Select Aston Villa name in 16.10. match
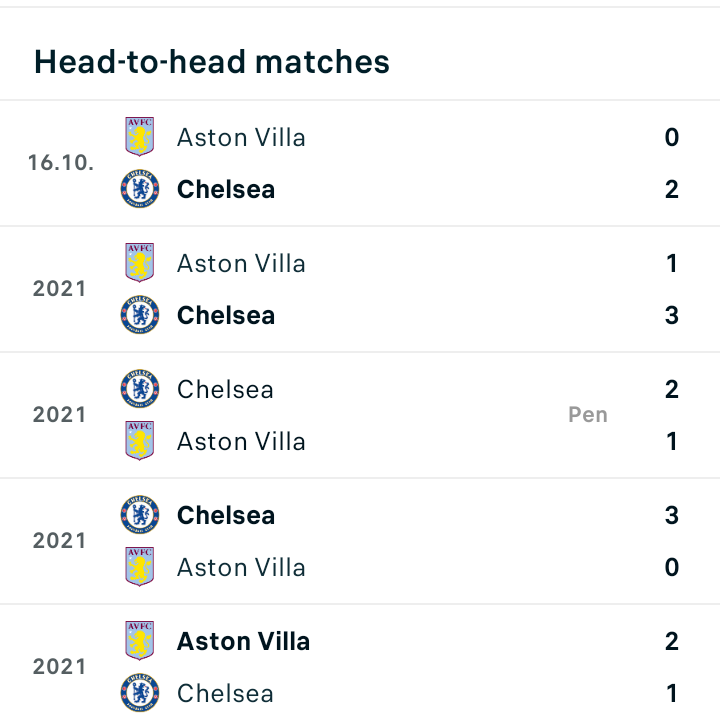This screenshot has height=728, width=720. 241,138
